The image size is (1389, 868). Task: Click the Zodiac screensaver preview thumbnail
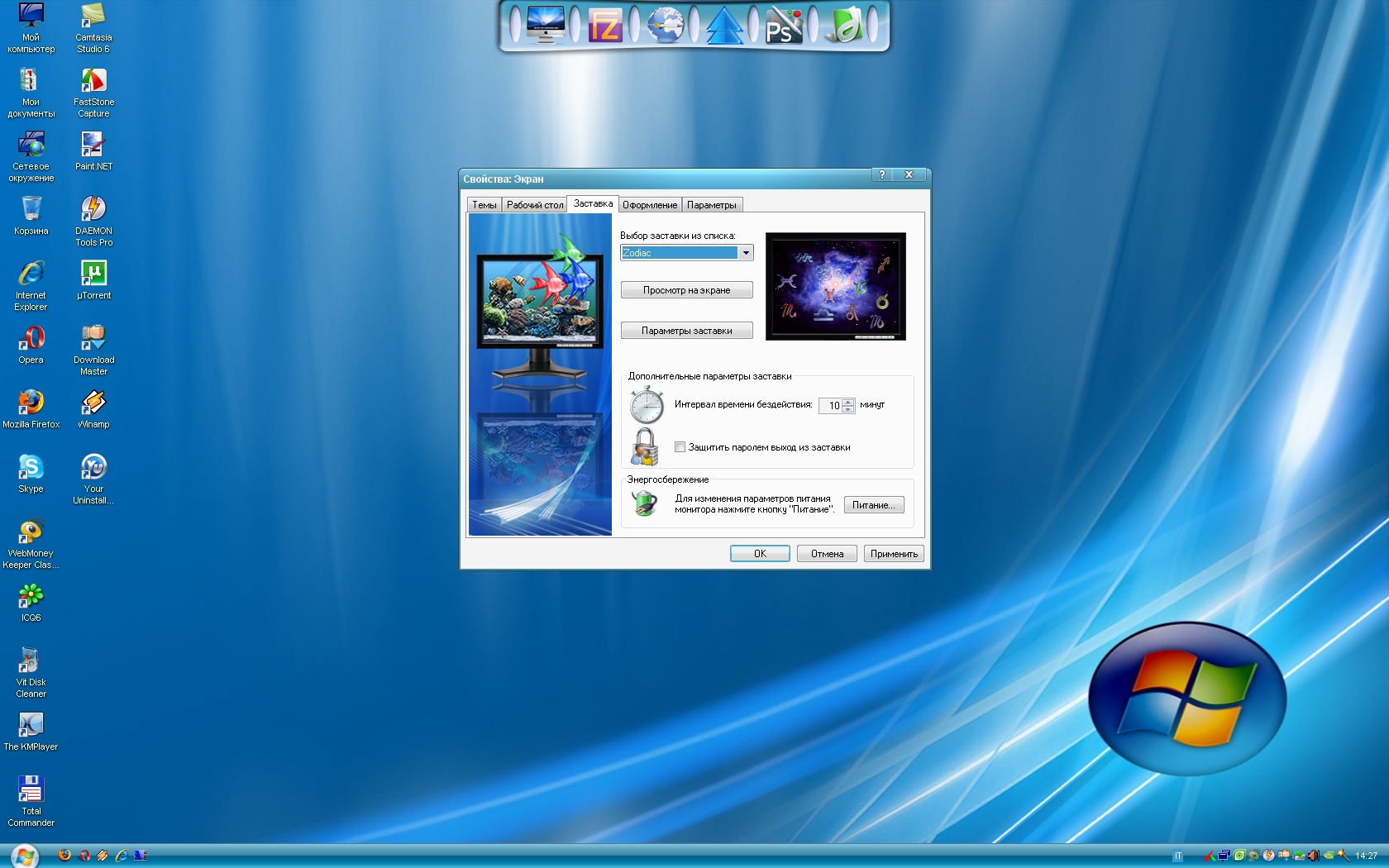point(836,286)
